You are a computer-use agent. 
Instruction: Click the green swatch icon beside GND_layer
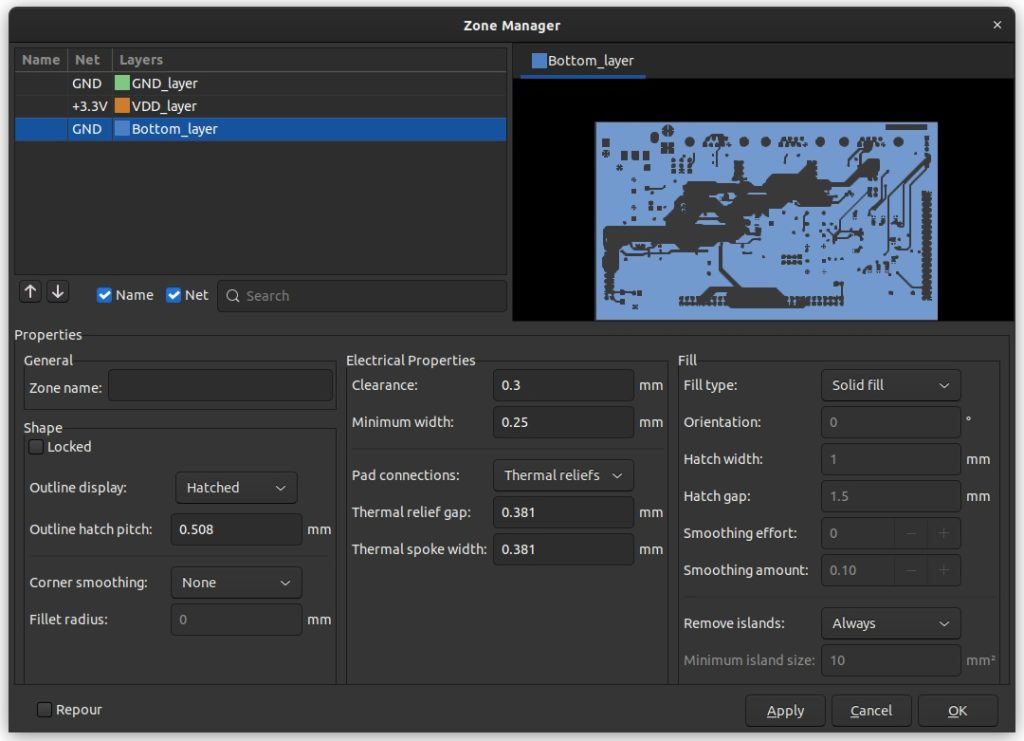click(125, 83)
